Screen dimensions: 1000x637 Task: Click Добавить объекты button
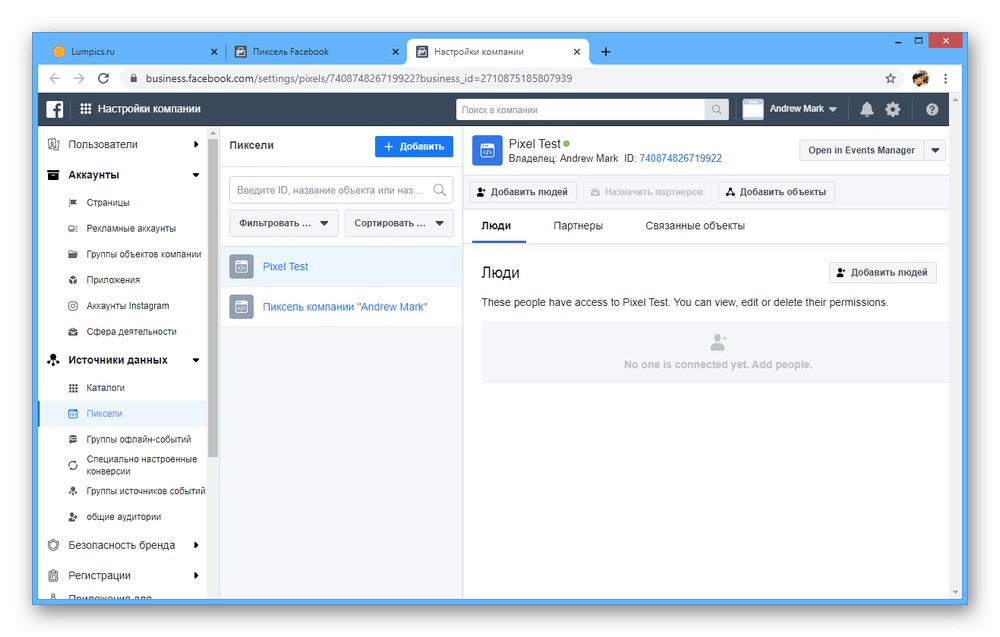coord(776,192)
